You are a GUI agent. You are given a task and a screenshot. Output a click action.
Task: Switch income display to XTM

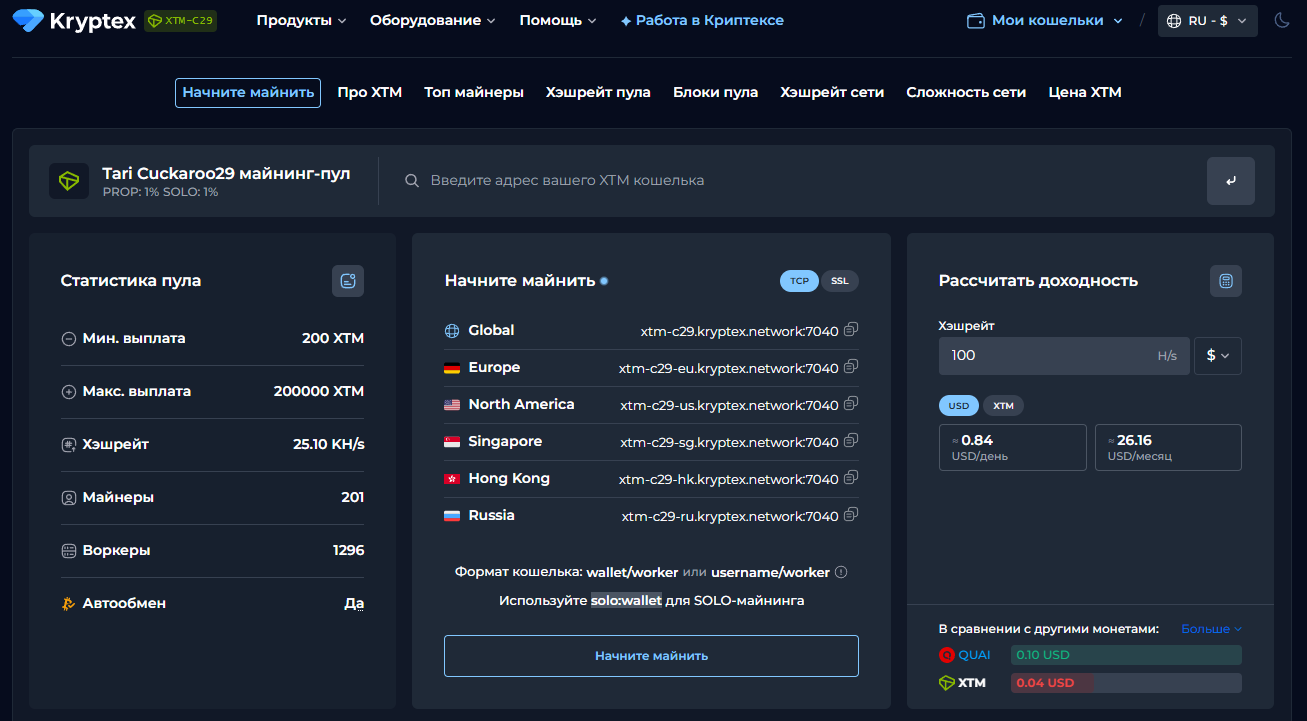(1003, 406)
